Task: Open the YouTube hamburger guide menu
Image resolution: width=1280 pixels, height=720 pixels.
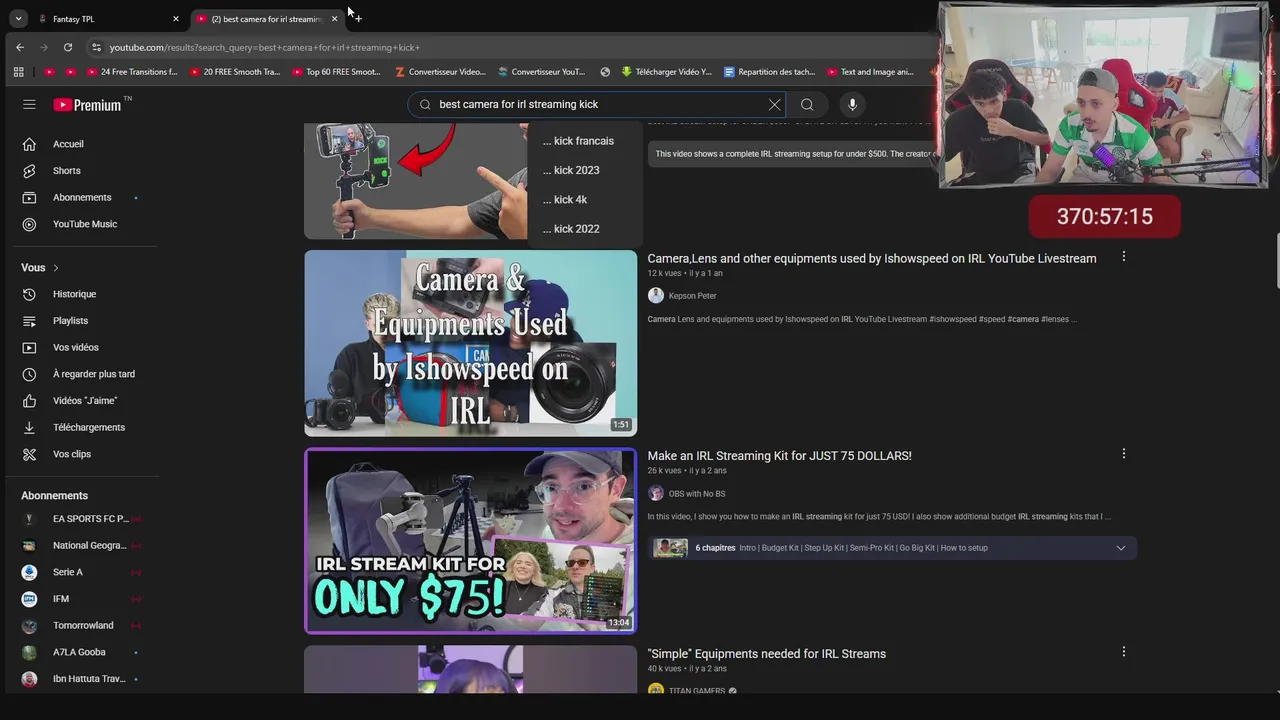Action: (x=29, y=104)
